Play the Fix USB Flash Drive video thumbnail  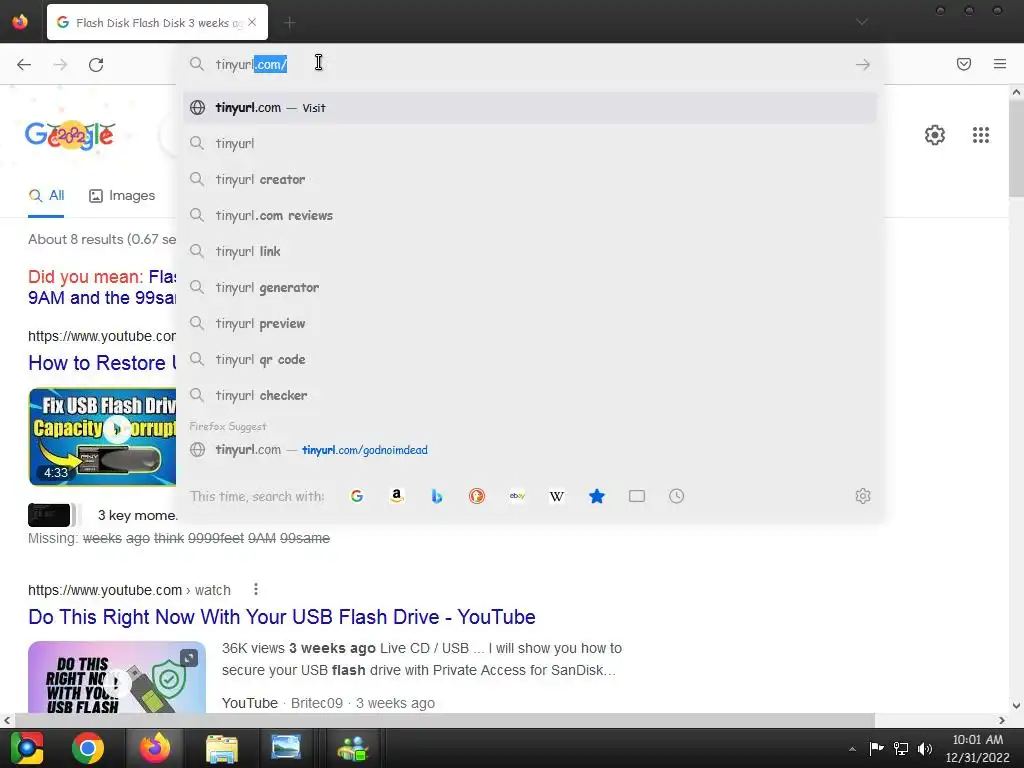(x=103, y=437)
